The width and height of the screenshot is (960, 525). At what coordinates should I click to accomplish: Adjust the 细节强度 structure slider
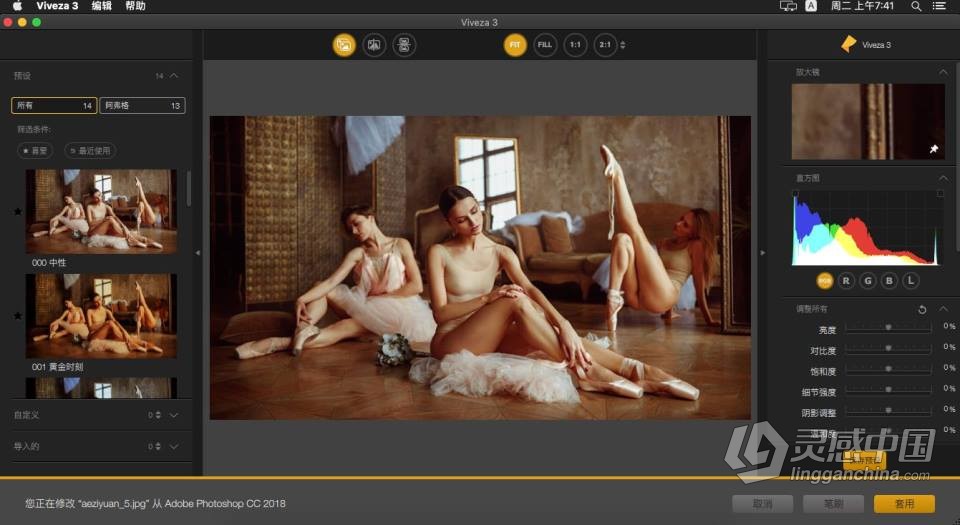point(888,390)
